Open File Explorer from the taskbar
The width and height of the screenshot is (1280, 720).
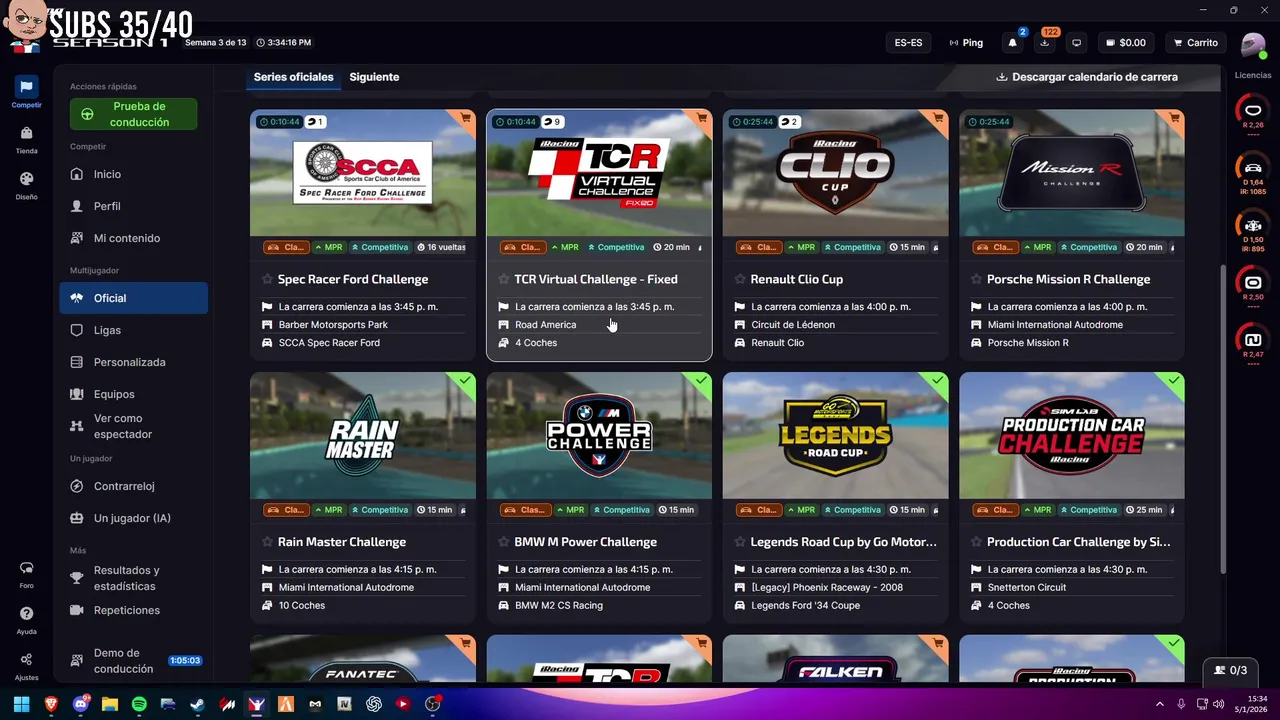(x=110, y=704)
